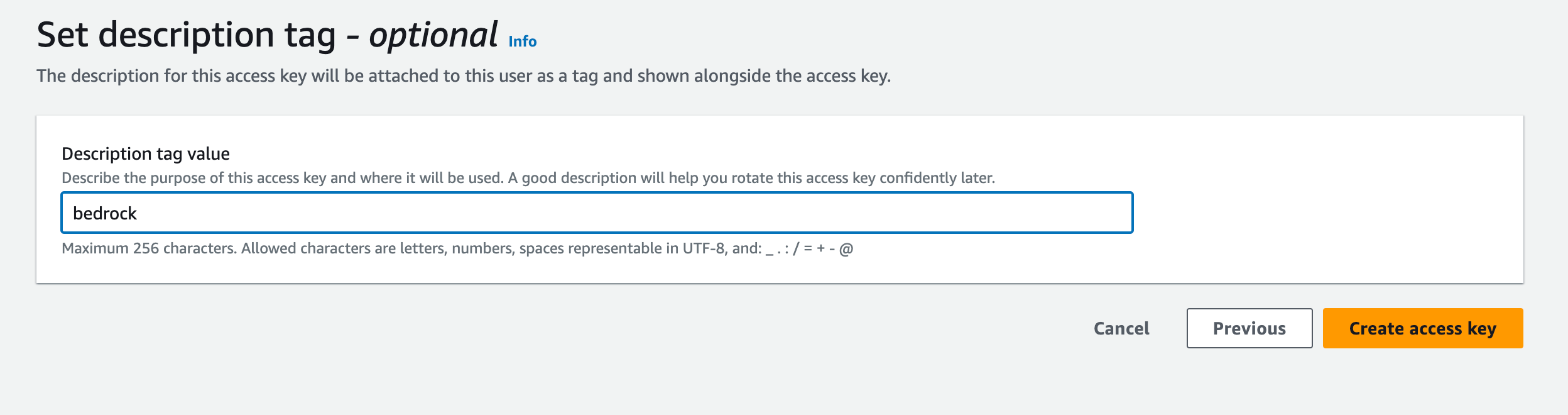Click the @ symbol in allowed characters

846,249
